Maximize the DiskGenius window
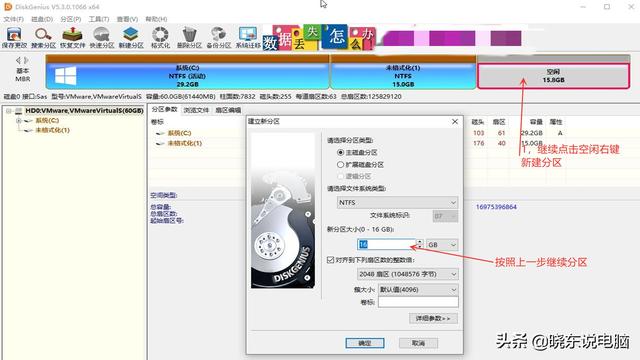Image resolution: width=640 pixels, height=360 pixels. (x=607, y=7)
